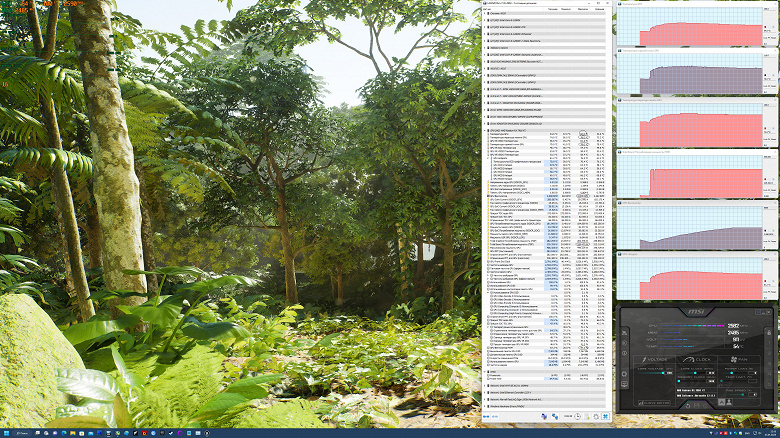Viewport: 780px width, 438px height.
Task: Click the Power Limit value input box
Action: (752, 373)
